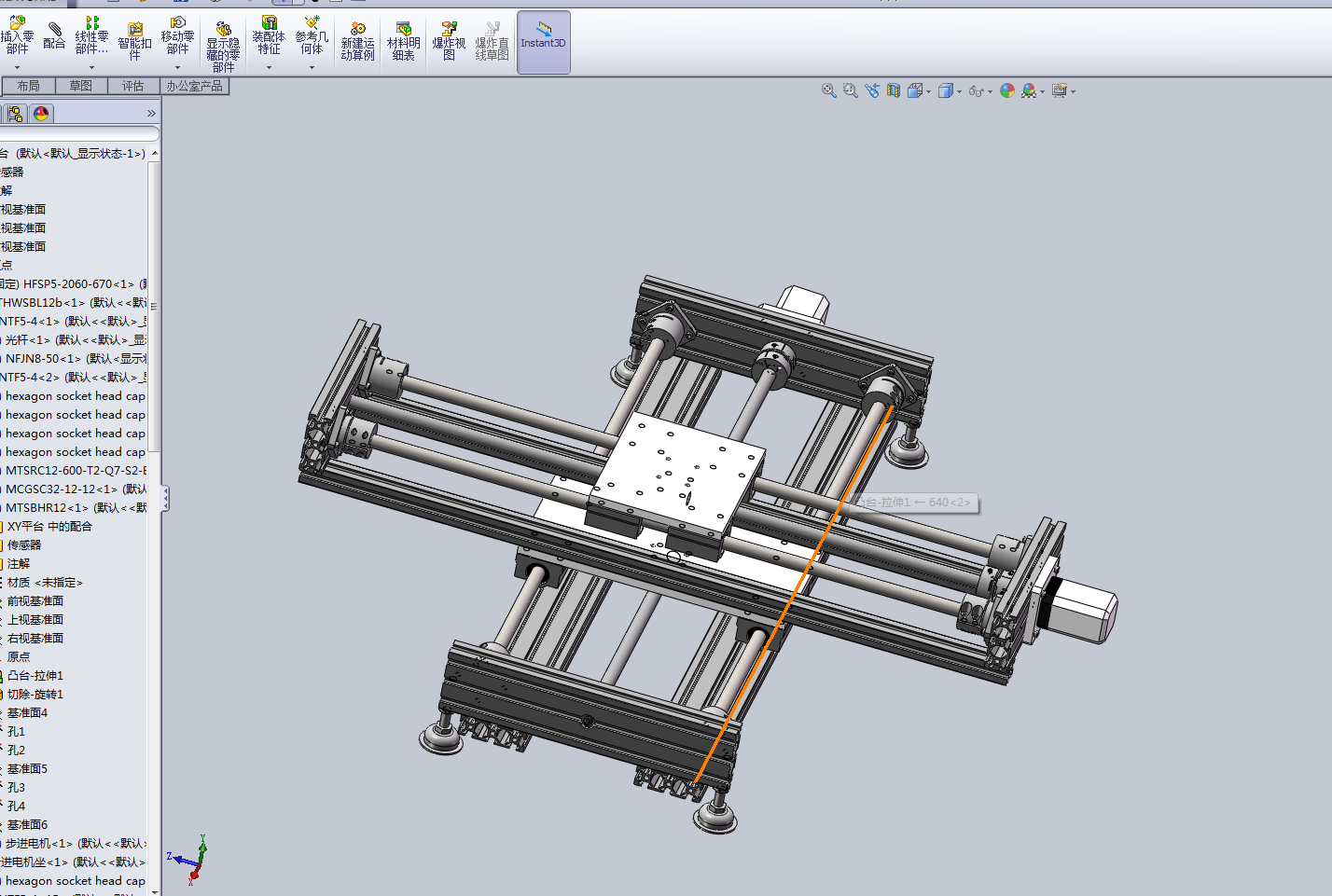
Task: Open the 参考几何体 dropdown arrow
Action: (x=312, y=67)
